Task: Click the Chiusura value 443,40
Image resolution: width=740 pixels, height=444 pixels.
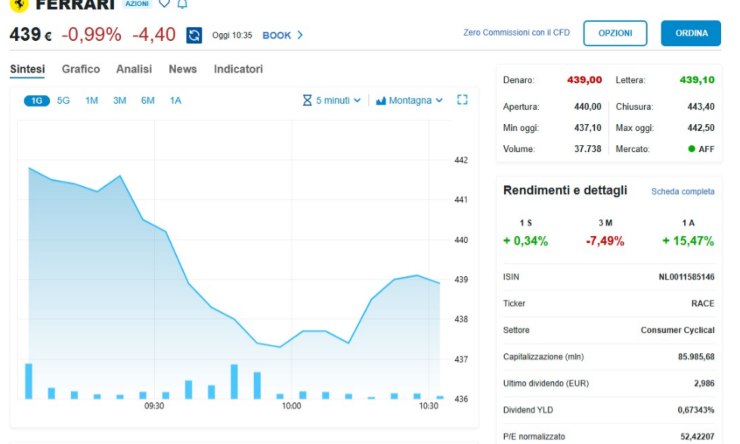Action: coord(701,107)
